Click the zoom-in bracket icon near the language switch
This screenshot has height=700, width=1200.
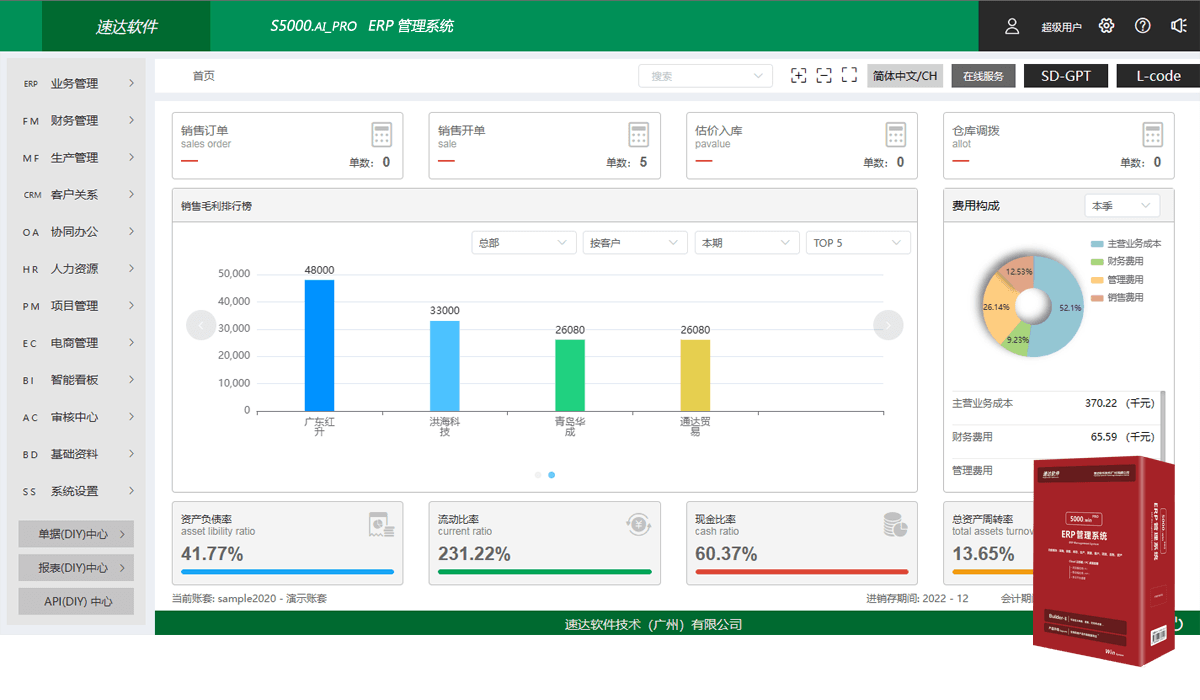pyautogui.click(x=798, y=75)
